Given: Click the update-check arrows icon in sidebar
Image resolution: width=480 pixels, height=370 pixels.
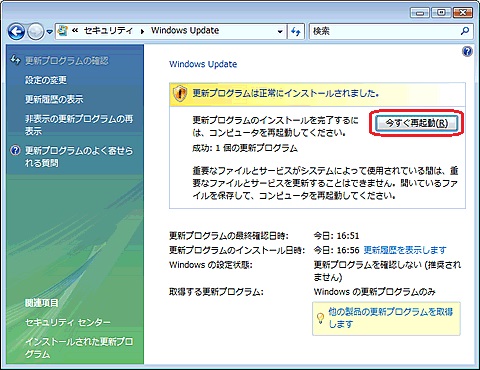Looking at the screenshot, I should tap(15, 60).
